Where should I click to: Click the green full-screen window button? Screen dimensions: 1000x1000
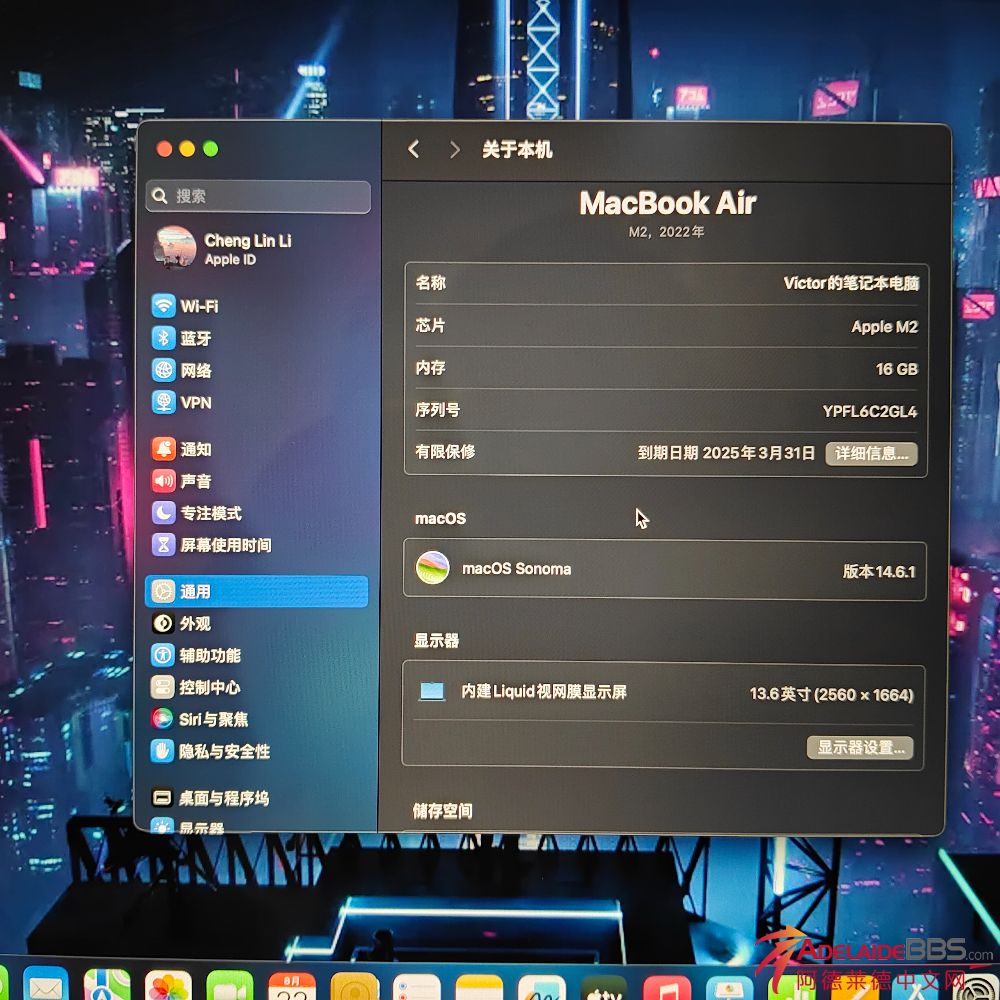point(210,149)
